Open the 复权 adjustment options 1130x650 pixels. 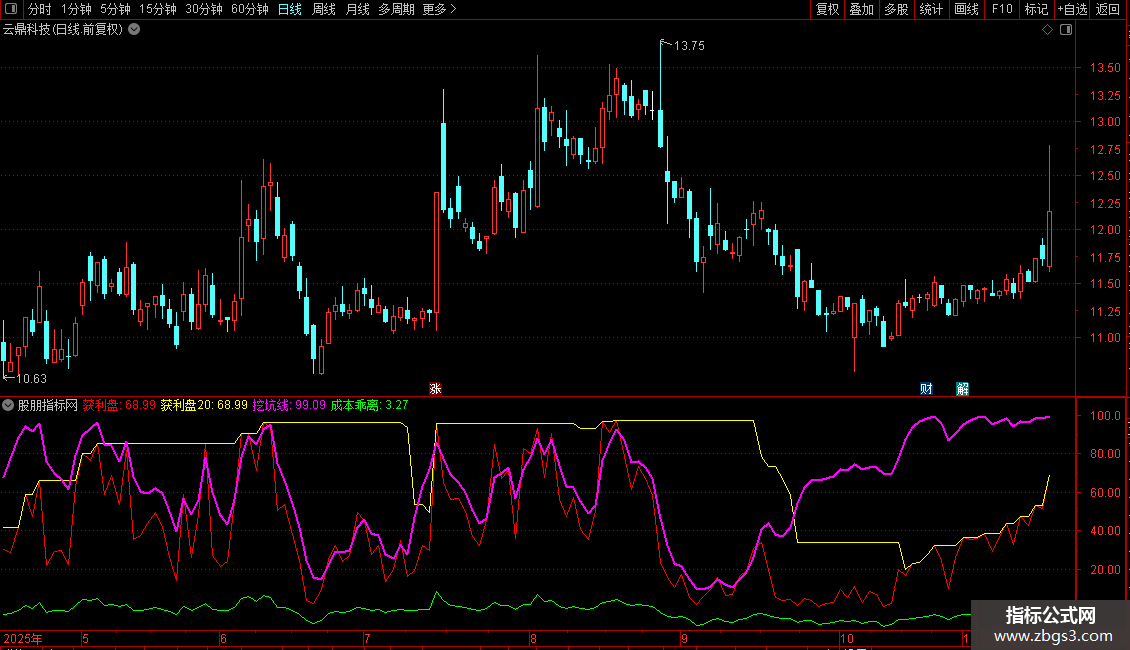pyautogui.click(x=827, y=10)
